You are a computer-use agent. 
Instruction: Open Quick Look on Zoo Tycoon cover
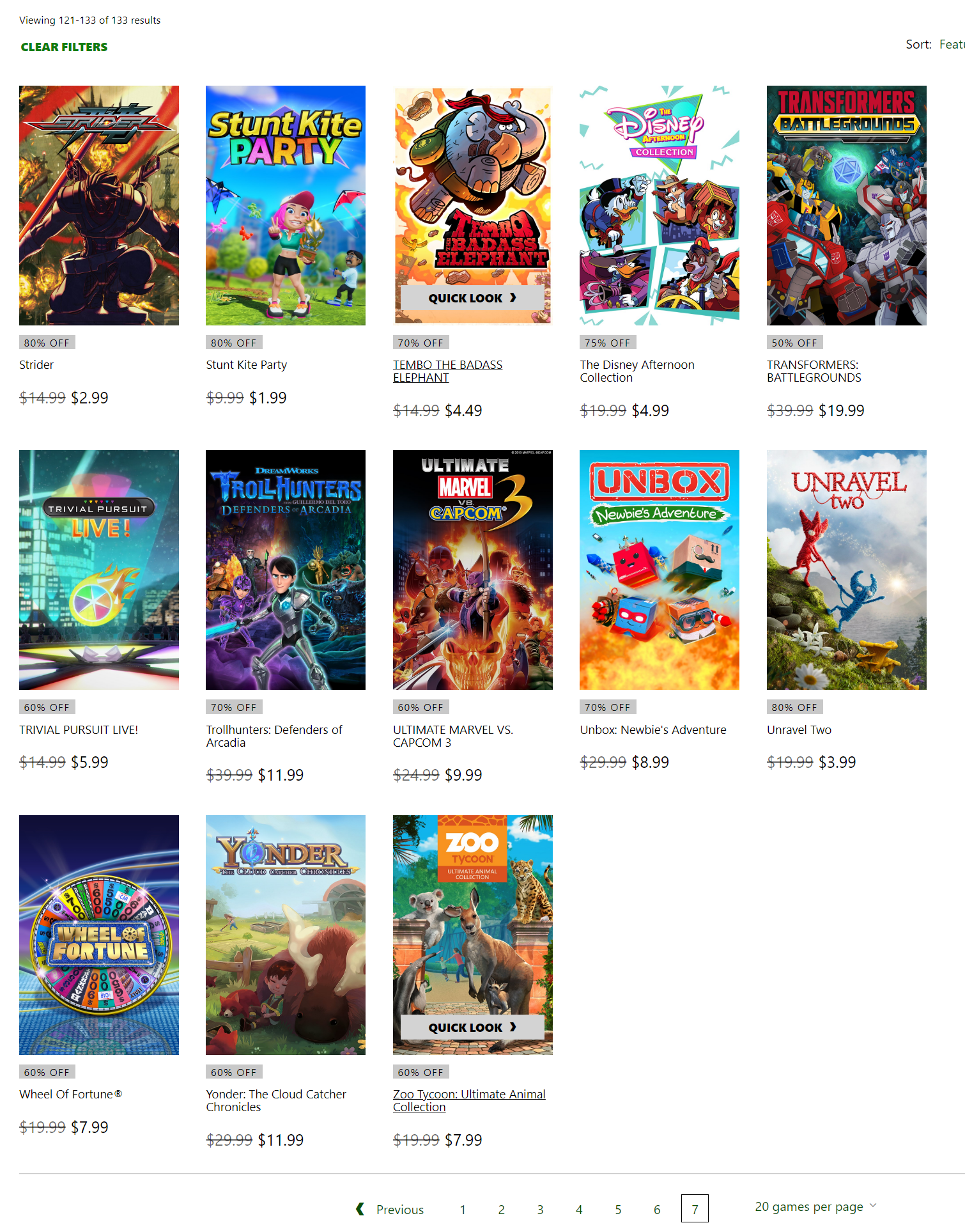click(472, 1027)
